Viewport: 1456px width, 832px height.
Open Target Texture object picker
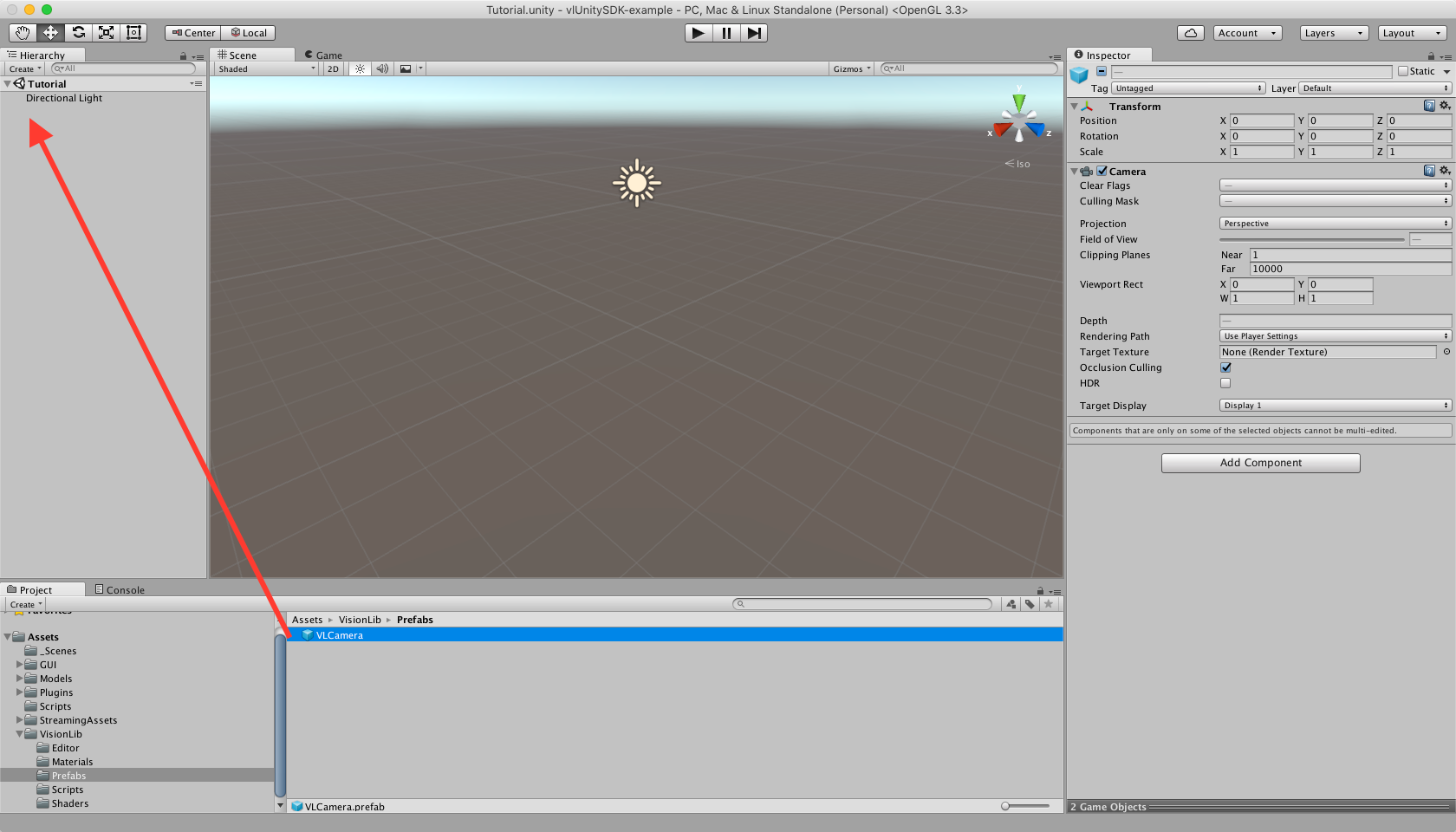point(1446,352)
